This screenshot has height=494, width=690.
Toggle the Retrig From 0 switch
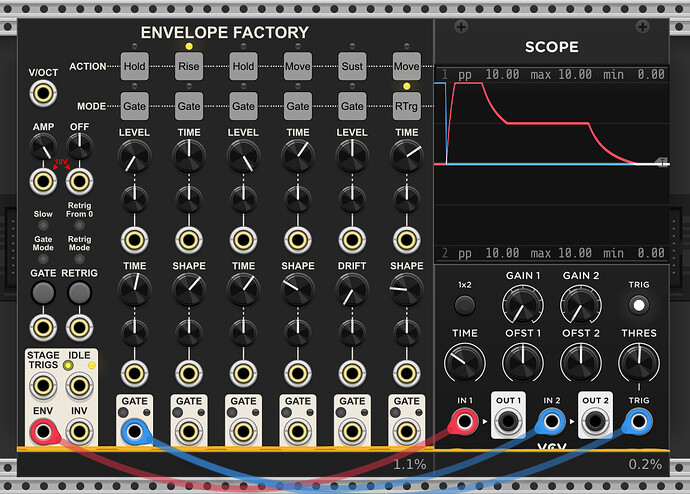coord(79,226)
